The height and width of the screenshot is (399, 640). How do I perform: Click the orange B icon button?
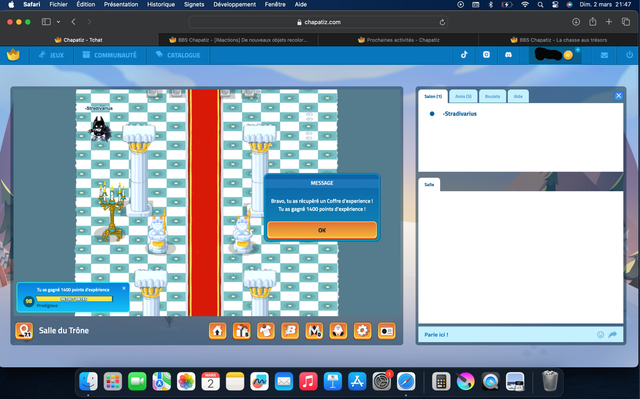pos(290,331)
